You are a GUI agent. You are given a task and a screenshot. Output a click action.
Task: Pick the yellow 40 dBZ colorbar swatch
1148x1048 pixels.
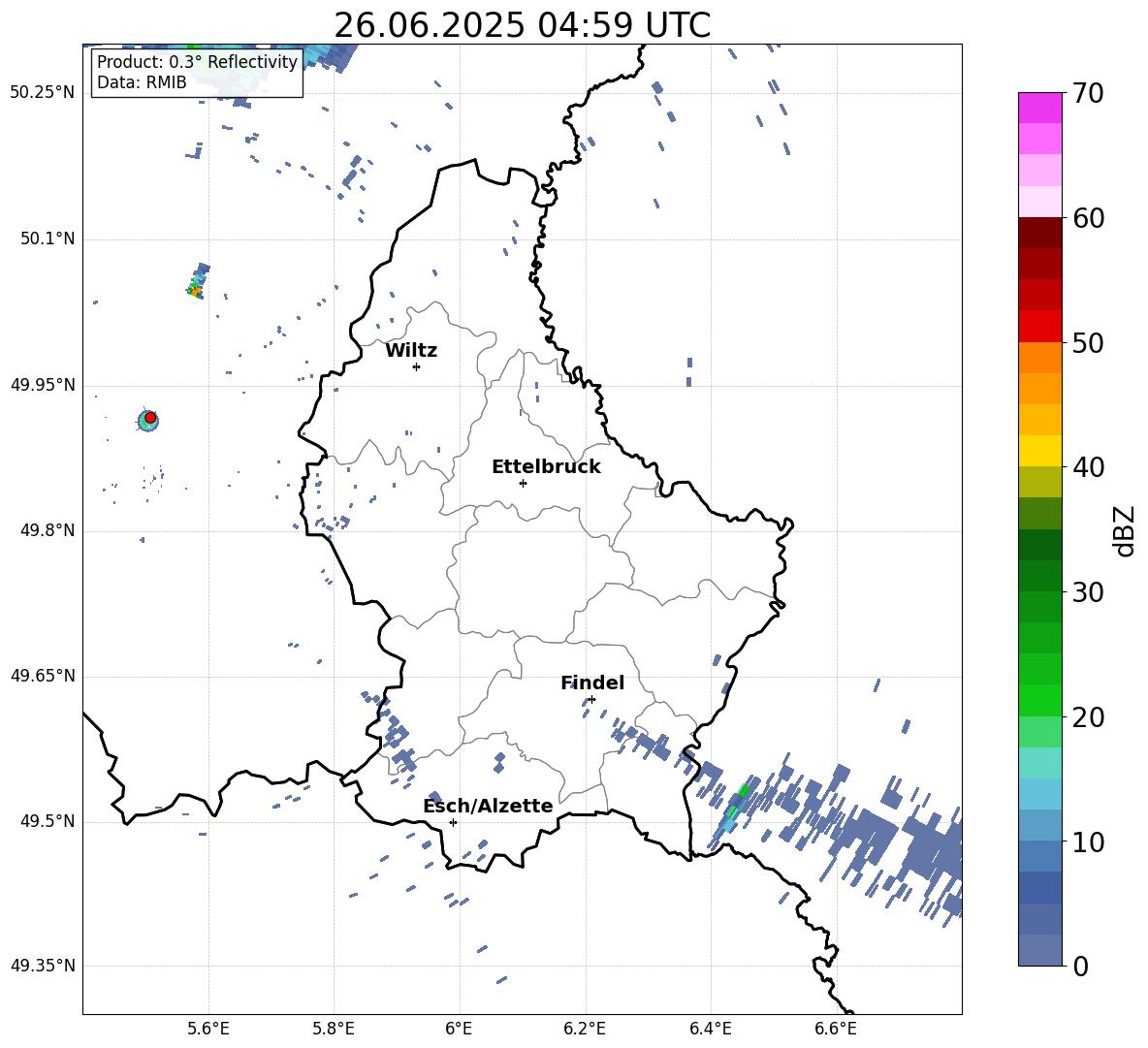1039,451
